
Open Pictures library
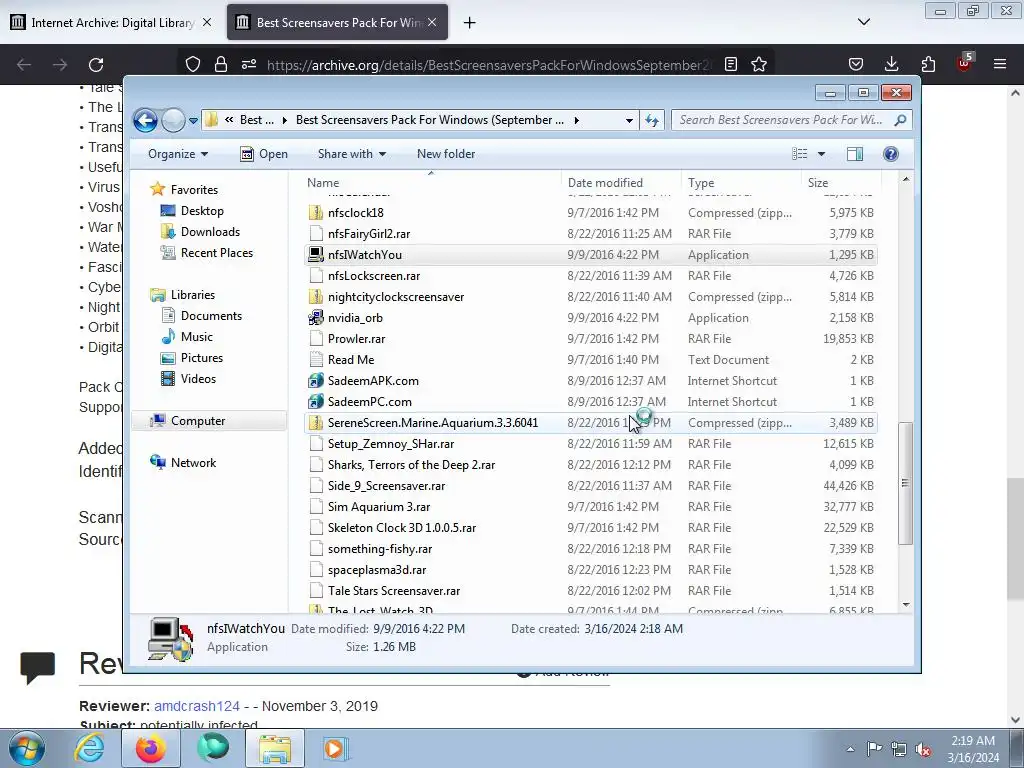[x=202, y=358]
